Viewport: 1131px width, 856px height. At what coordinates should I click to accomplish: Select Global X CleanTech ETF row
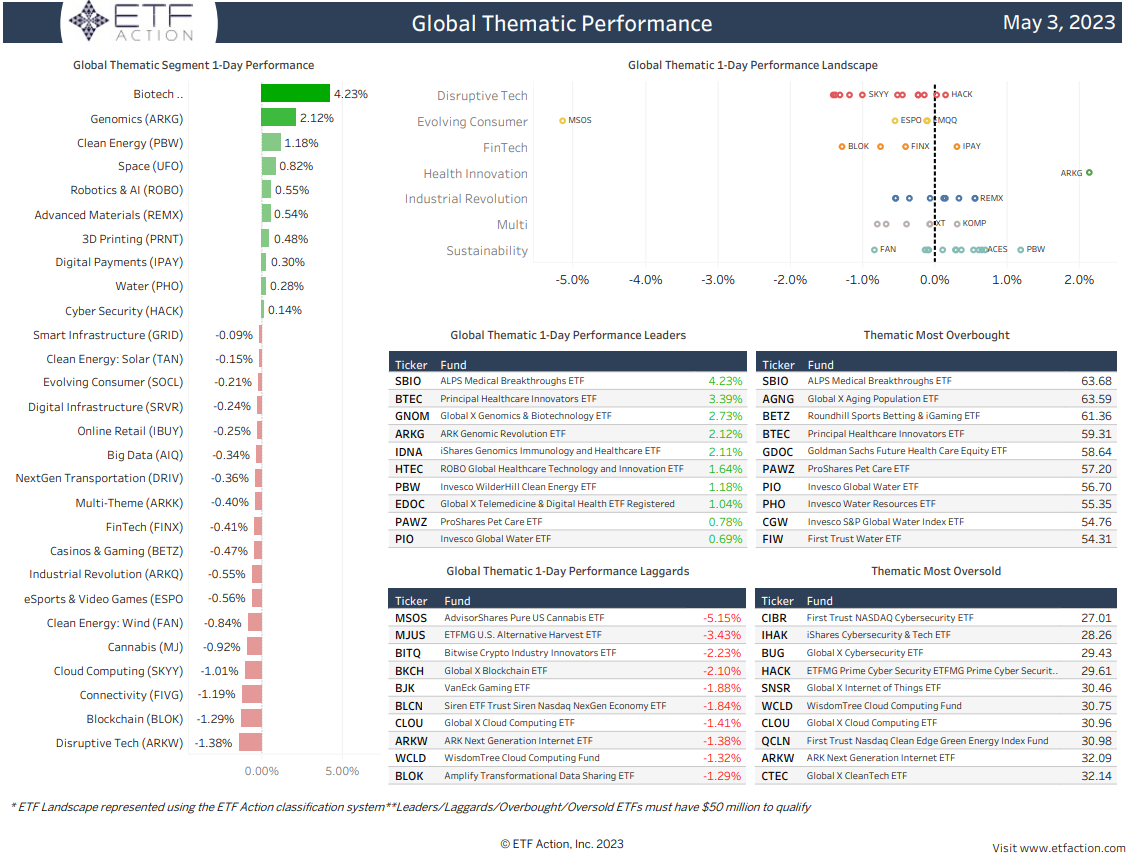click(936, 776)
